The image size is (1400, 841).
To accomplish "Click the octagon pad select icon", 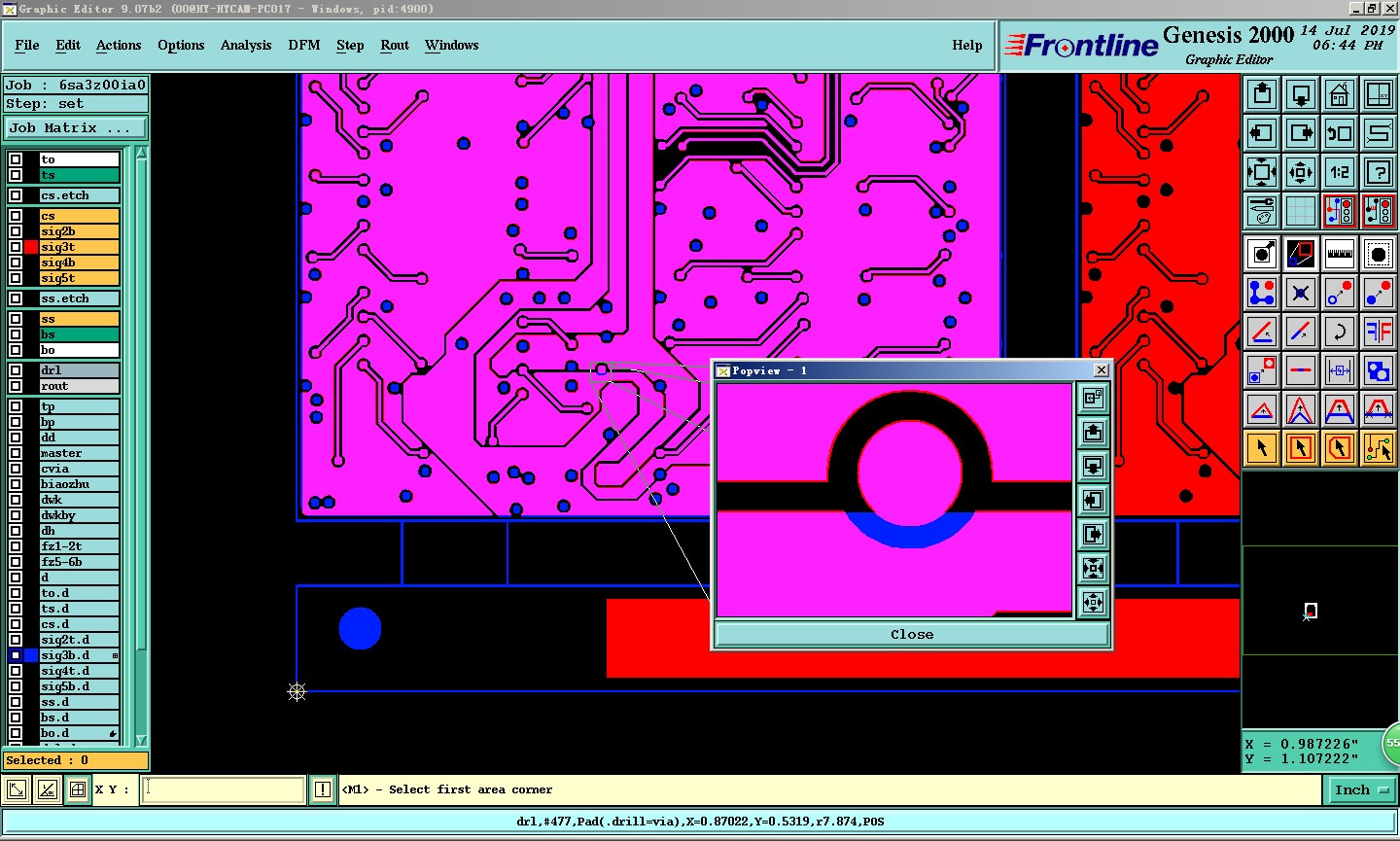I will point(1379,254).
